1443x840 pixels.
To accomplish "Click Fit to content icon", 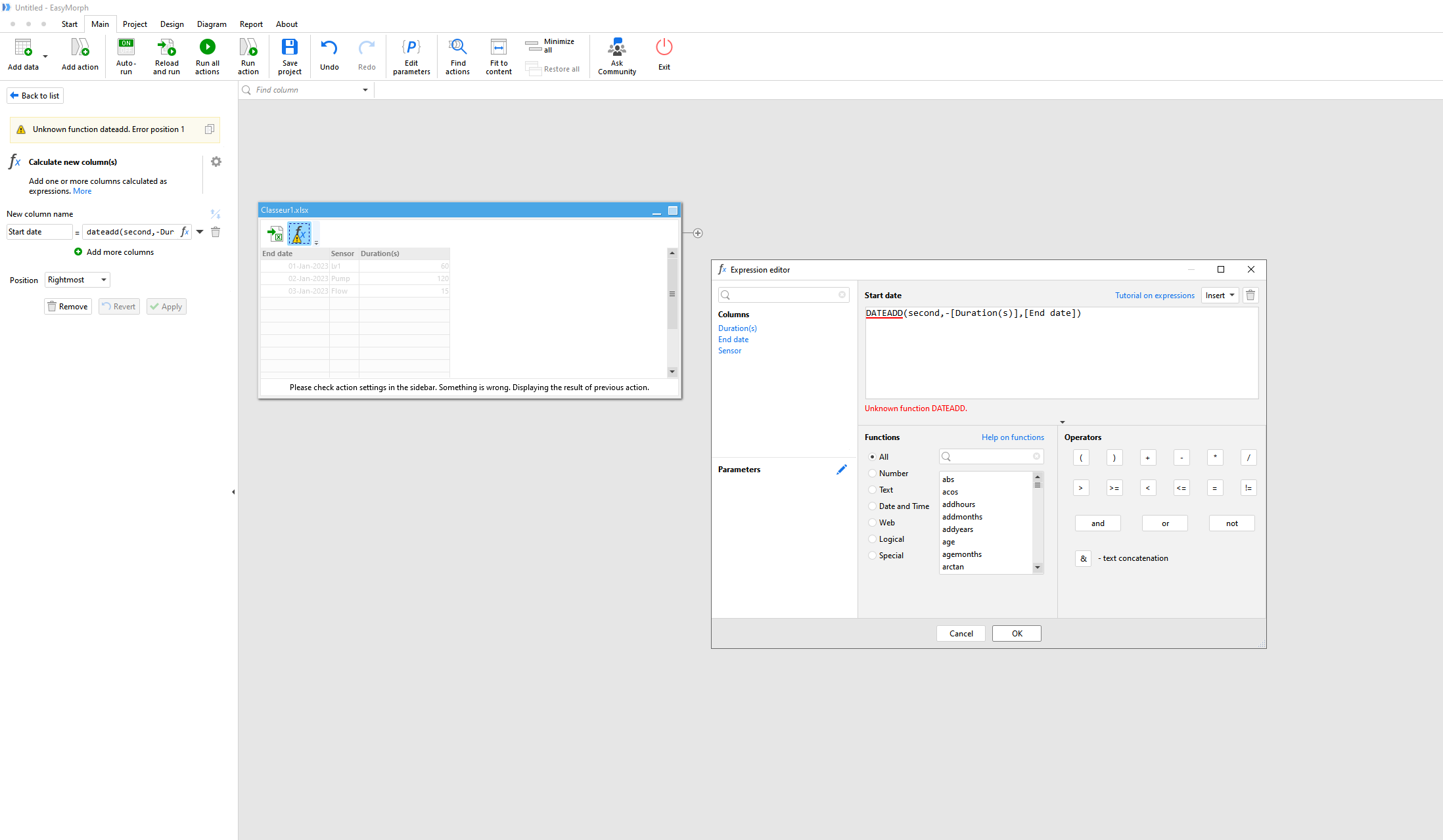I will coord(499,47).
